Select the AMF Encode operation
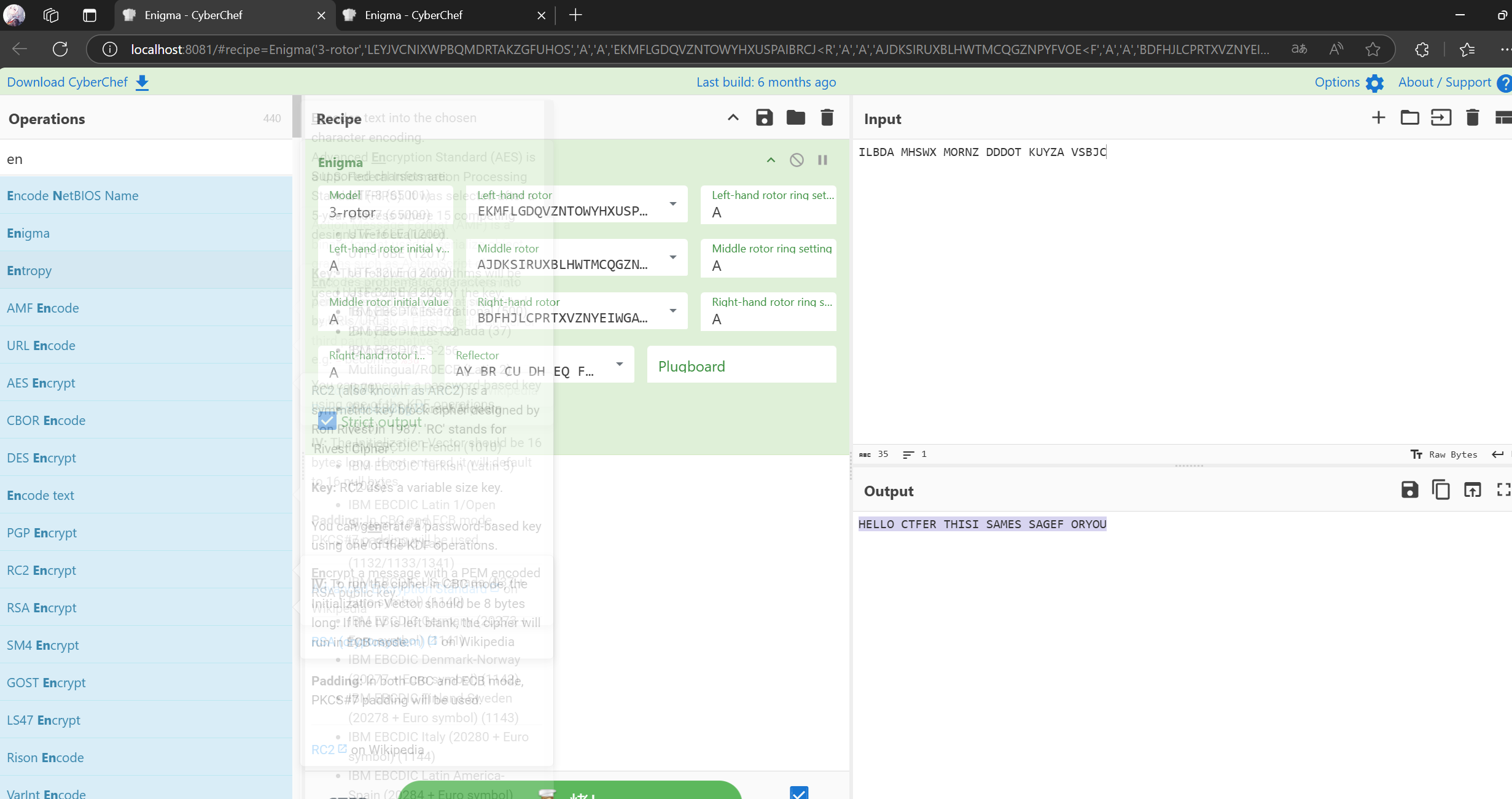Image resolution: width=1512 pixels, height=799 pixels. tap(146, 308)
